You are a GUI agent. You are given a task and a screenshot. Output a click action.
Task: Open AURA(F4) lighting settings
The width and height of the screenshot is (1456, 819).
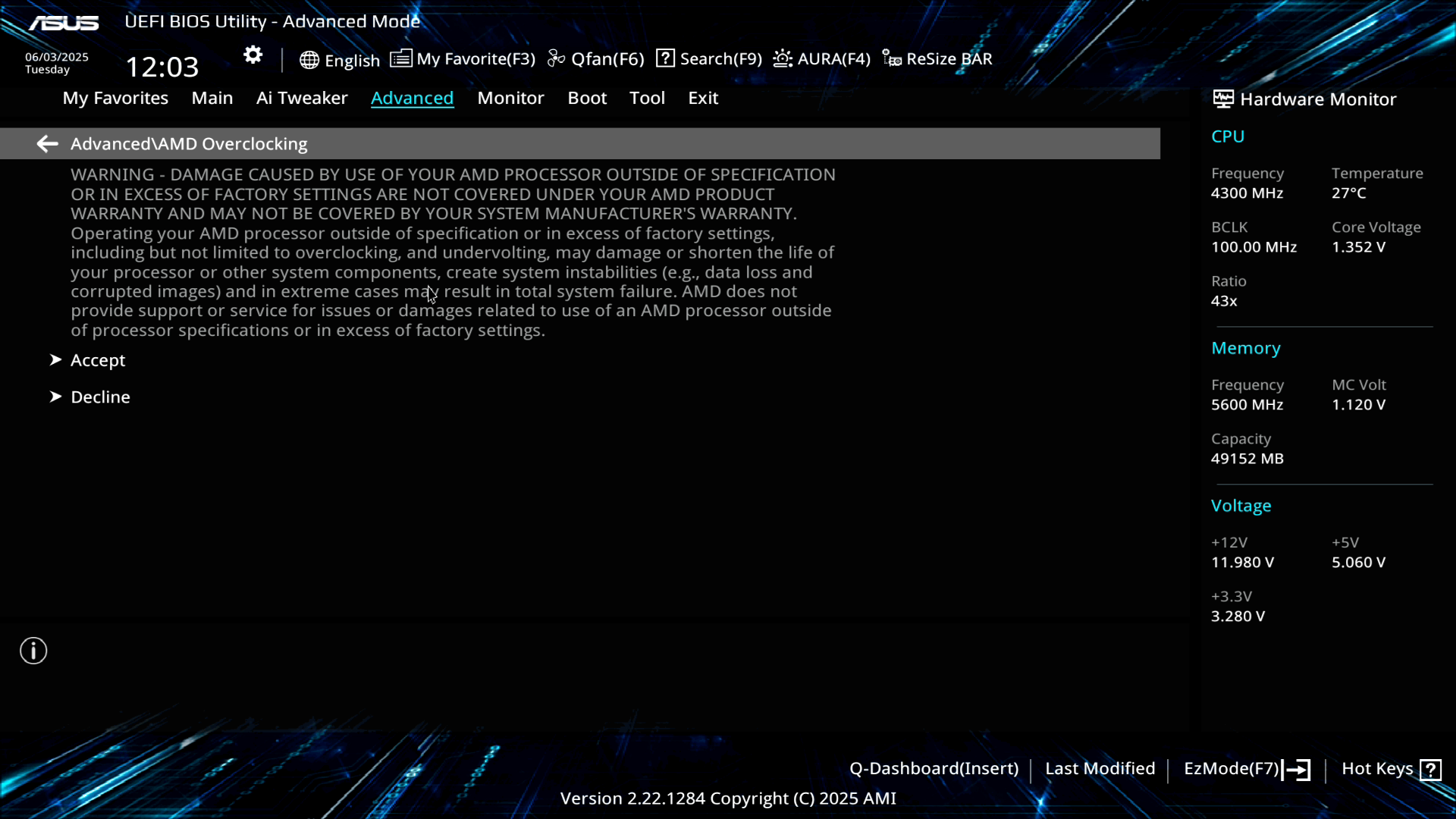click(x=822, y=59)
